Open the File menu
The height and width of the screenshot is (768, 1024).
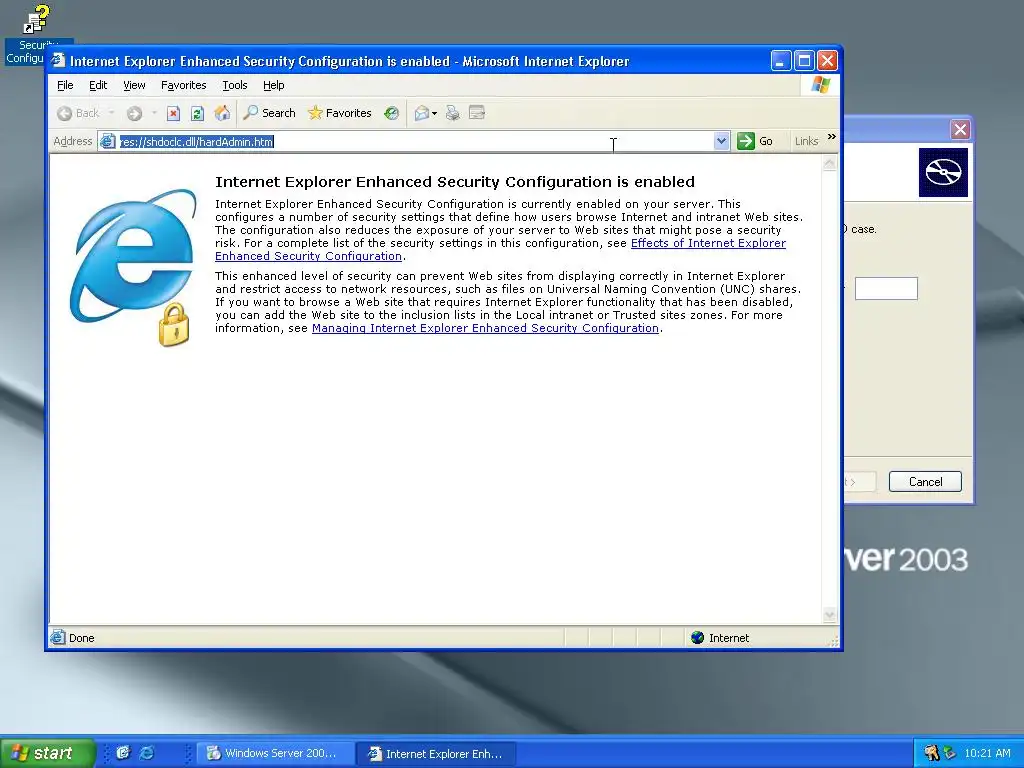click(65, 85)
